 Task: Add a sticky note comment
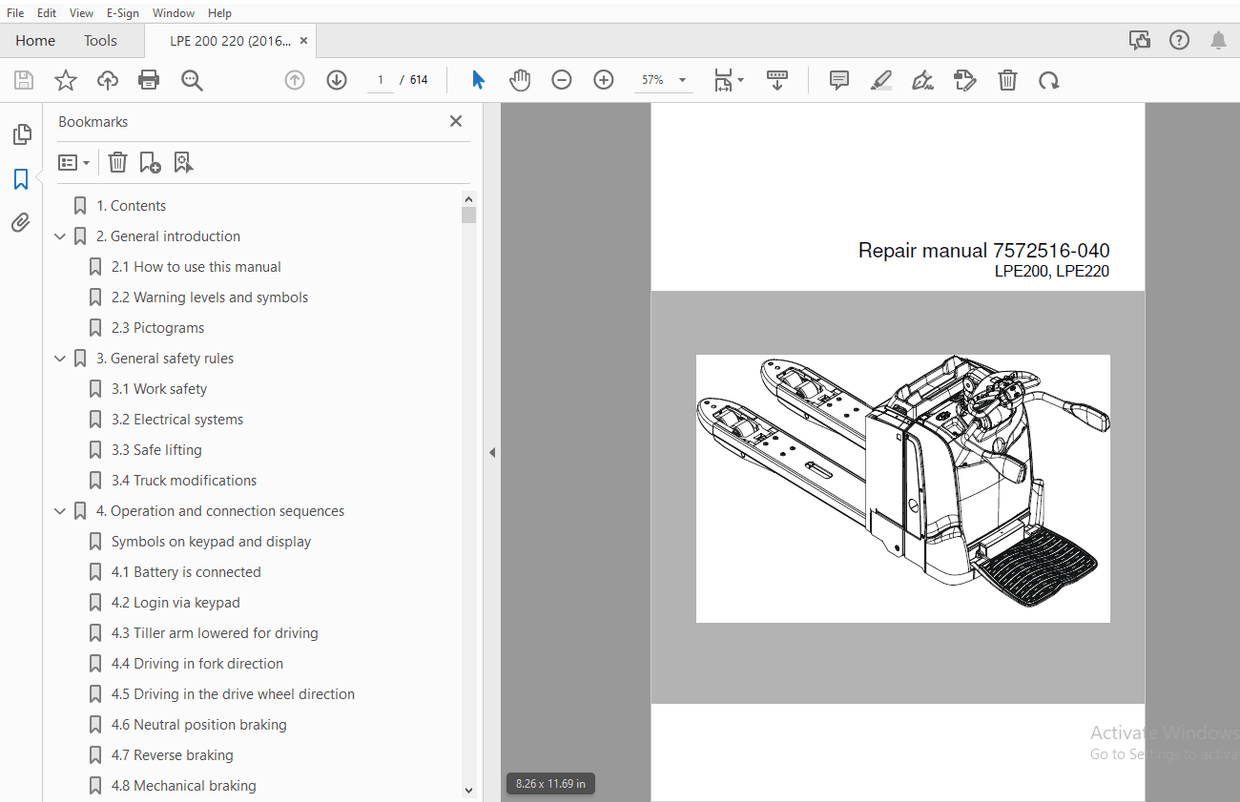pos(838,79)
